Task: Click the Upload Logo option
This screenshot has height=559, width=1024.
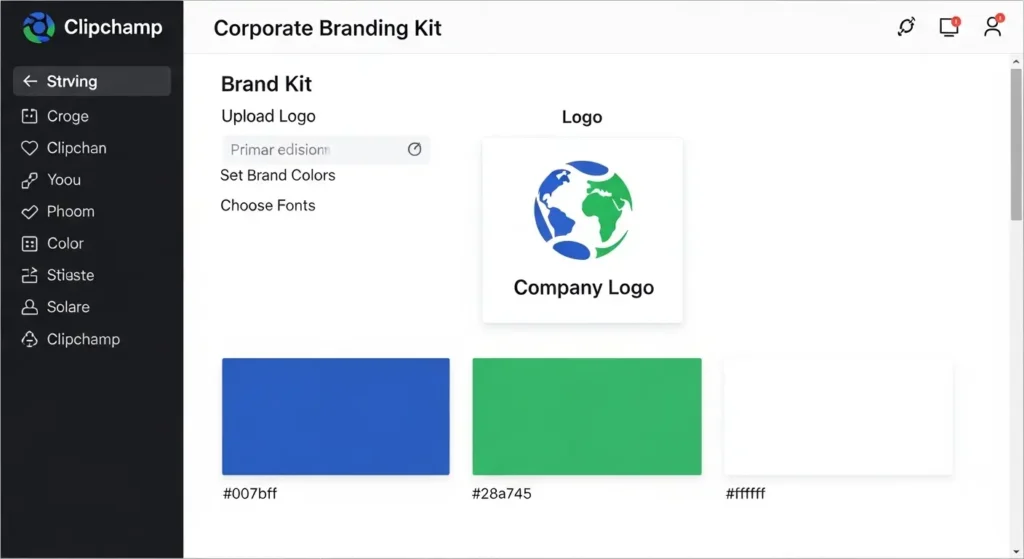Action: (268, 116)
